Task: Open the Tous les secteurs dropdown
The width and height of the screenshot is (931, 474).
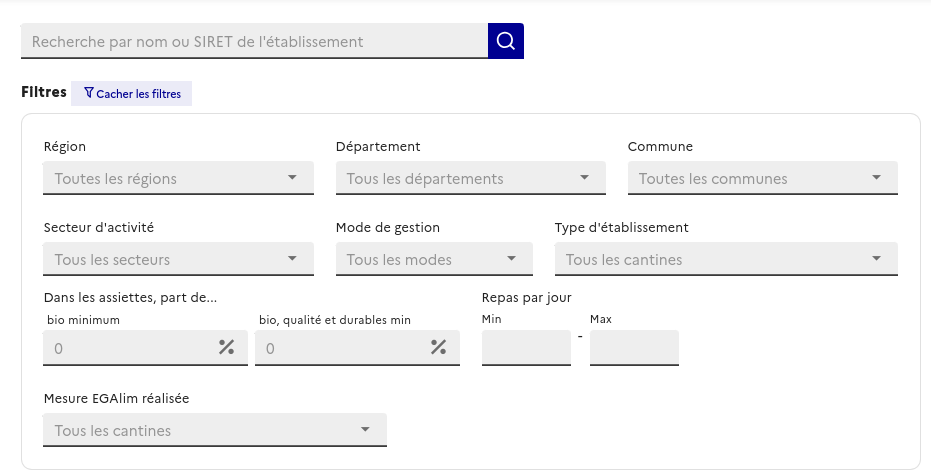Action: [x=165, y=259]
